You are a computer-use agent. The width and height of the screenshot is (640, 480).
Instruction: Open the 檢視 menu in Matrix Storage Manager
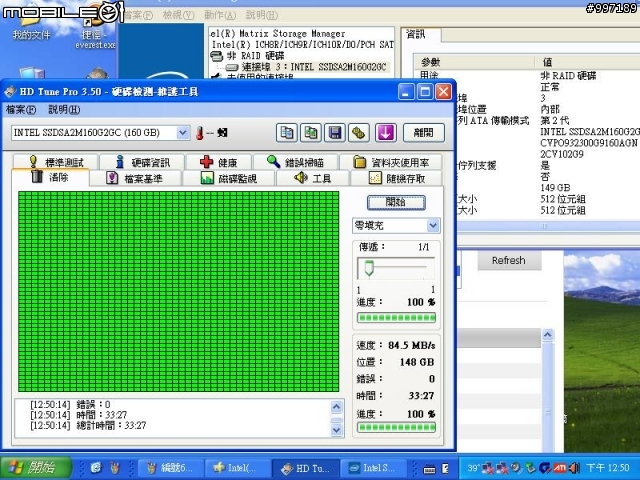point(178,15)
